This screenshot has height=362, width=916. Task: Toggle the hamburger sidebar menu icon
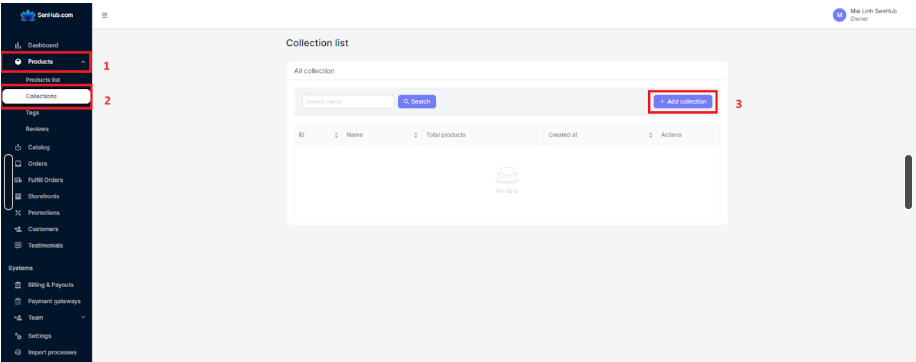pyautogui.click(x=105, y=15)
